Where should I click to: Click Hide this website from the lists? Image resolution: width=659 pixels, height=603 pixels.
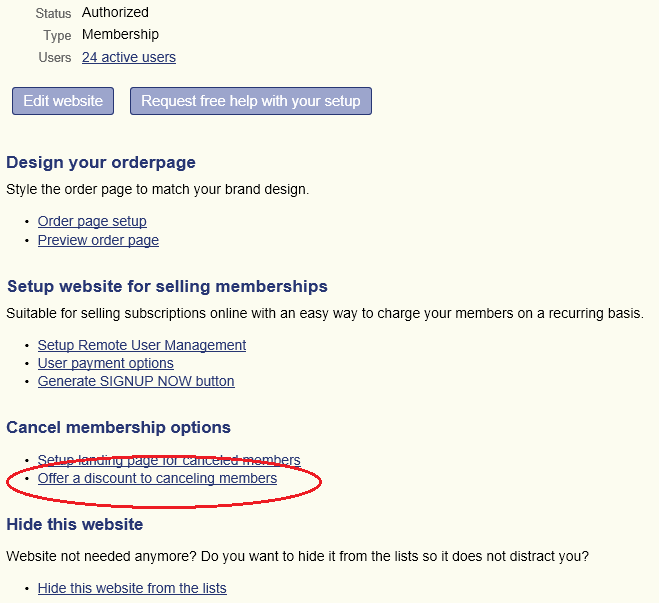(132, 588)
